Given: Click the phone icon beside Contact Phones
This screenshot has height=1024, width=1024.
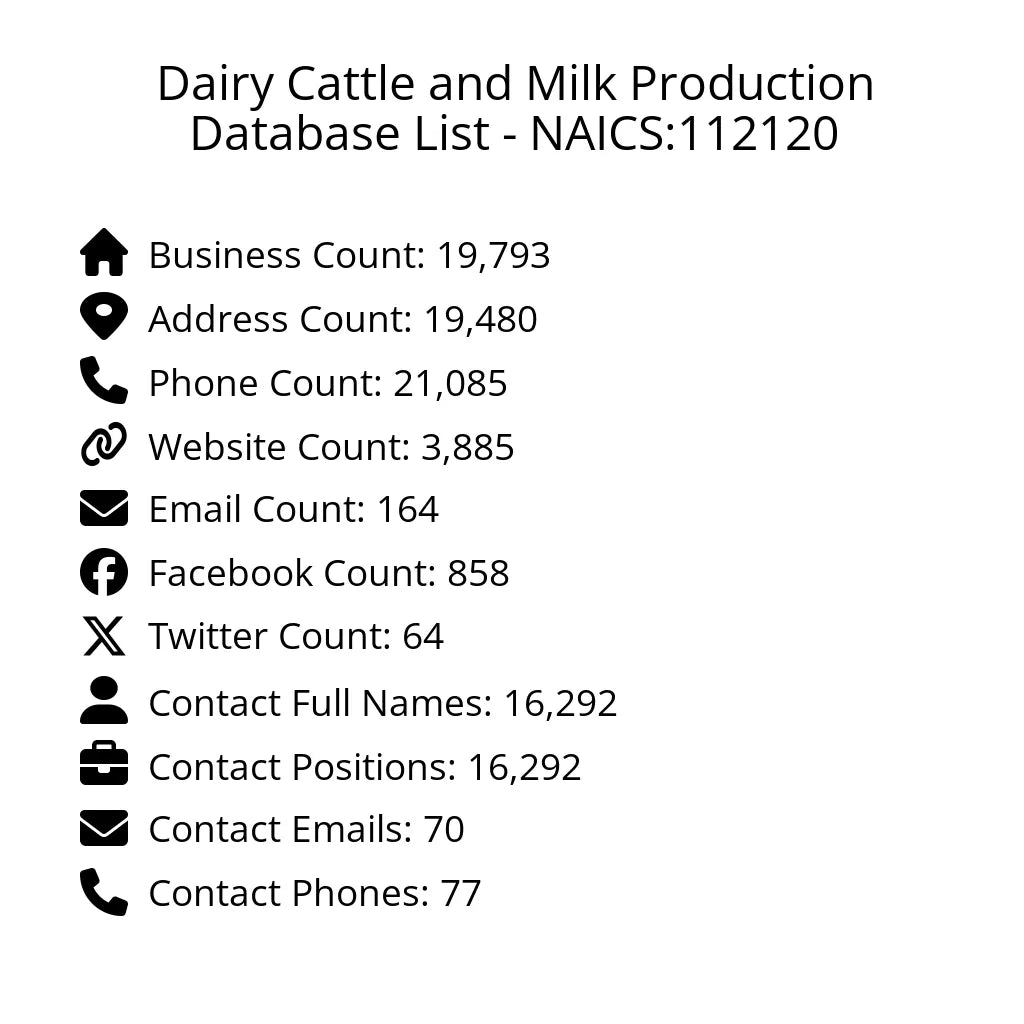Looking at the screenshot, I should click(x=104, y=892).
